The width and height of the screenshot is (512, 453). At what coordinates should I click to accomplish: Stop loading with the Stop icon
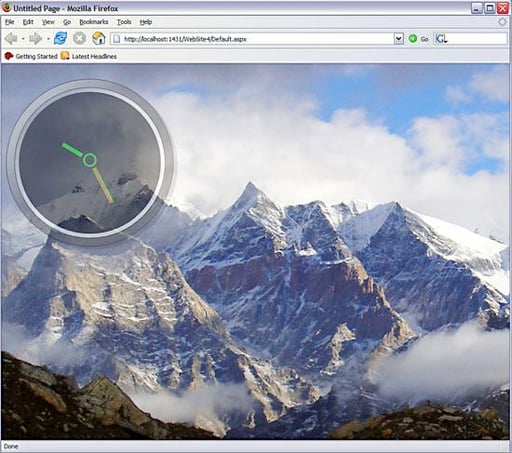pyautogui.click(x=79, y=38)
